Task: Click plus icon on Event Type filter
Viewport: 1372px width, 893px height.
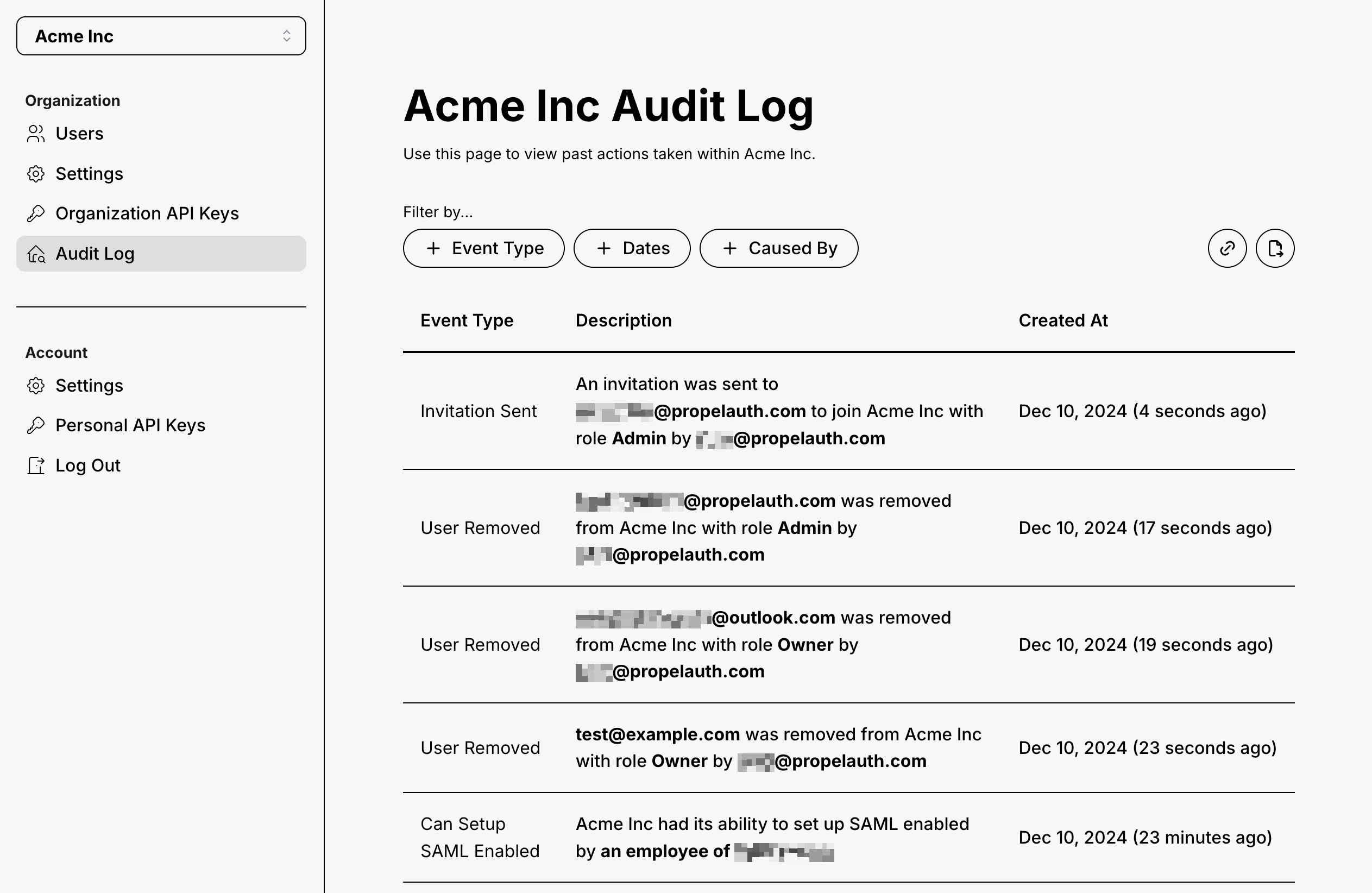Action: tap(433, 248)
